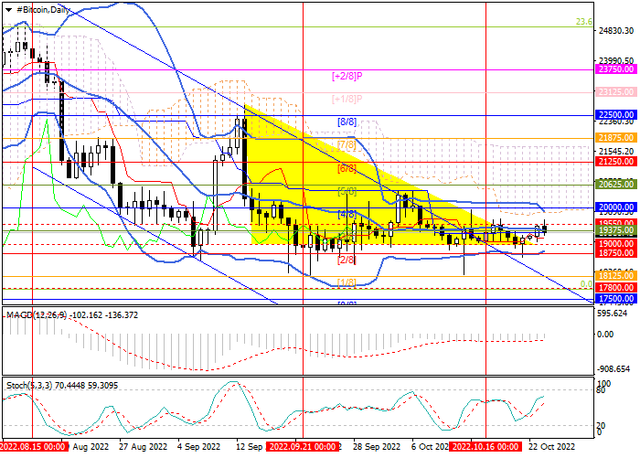Image resolution: width=640 pixels, height=457 pixels.
Task: Select the 17800.00 red price label
Action: click(616, 288)
